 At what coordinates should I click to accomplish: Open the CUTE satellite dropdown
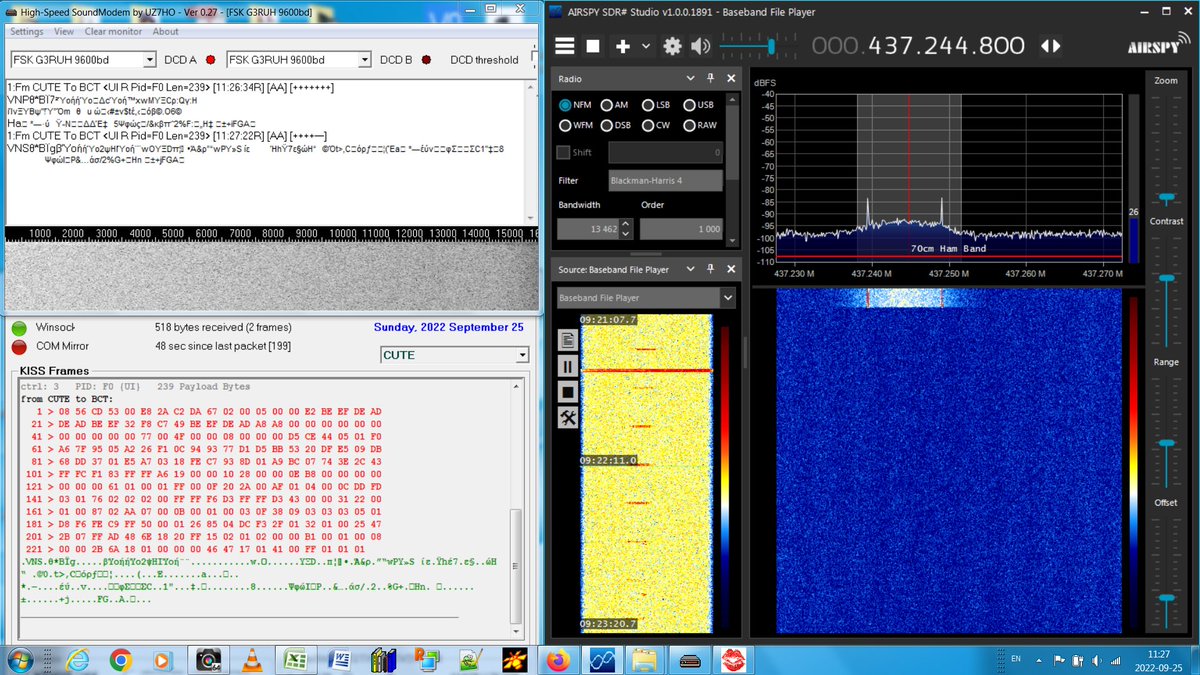tap(522, 355)
